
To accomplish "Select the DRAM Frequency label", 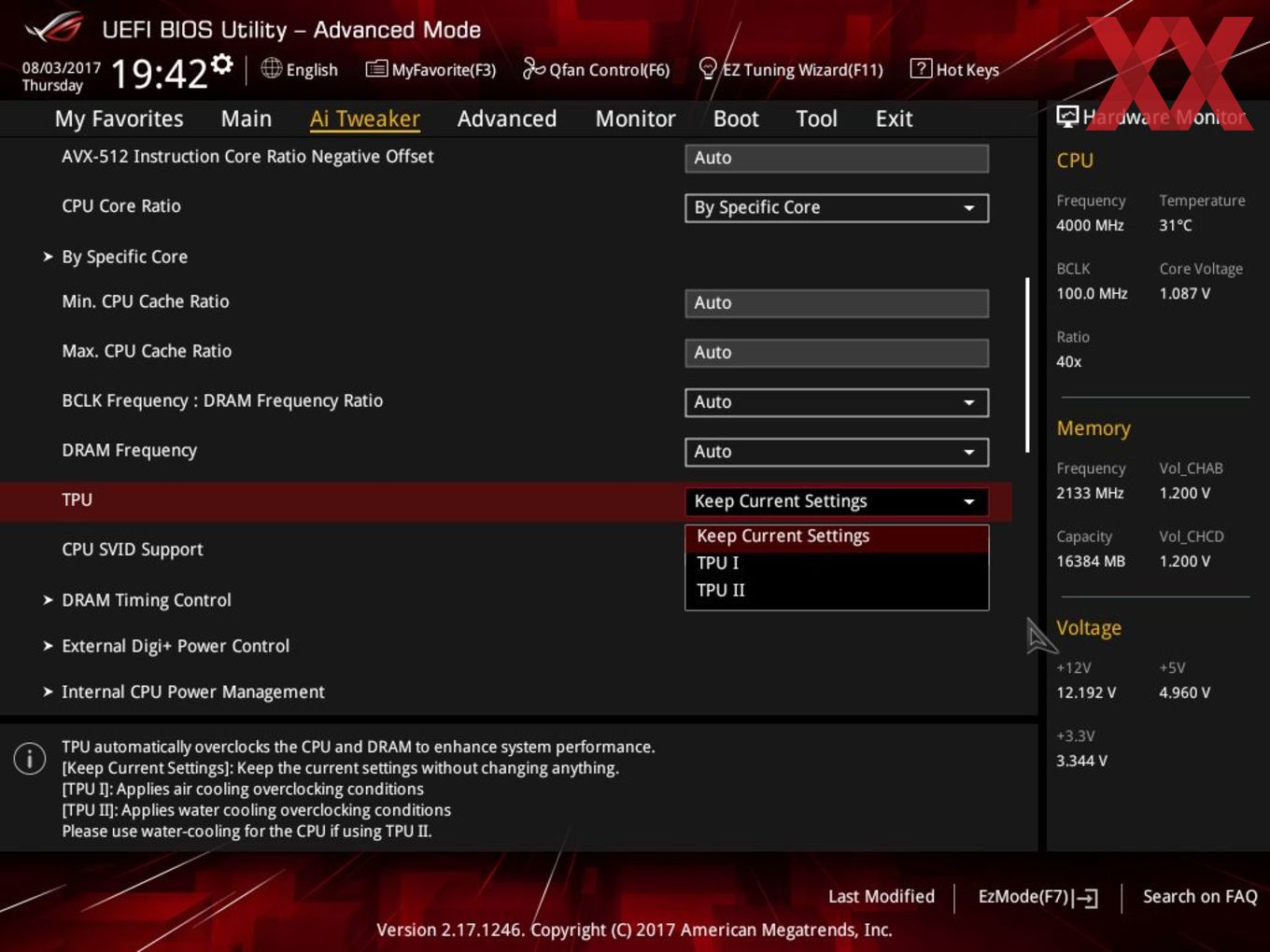I will (130, 451).
